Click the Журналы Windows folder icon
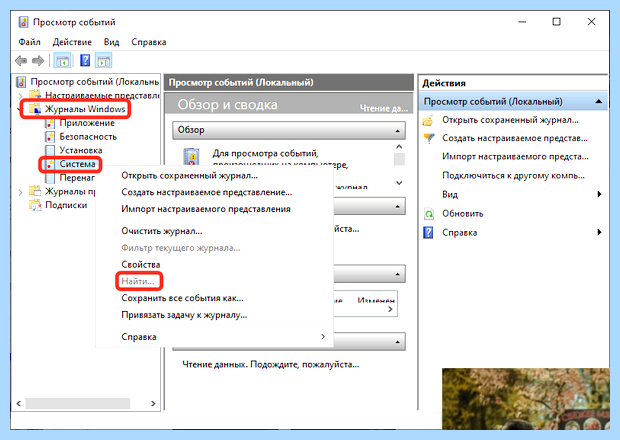620x440 pixels. [35, 109]
